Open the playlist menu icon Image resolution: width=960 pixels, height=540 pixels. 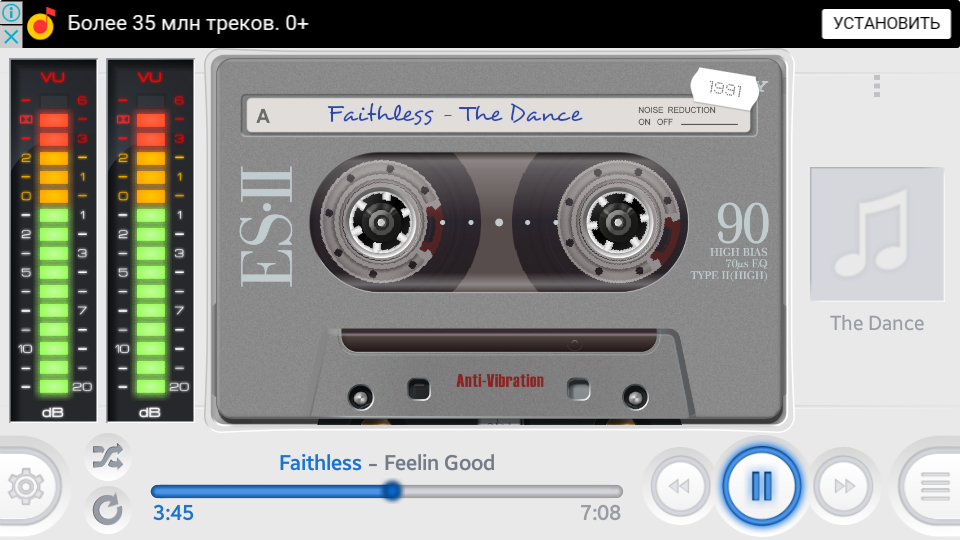point(934,487)
